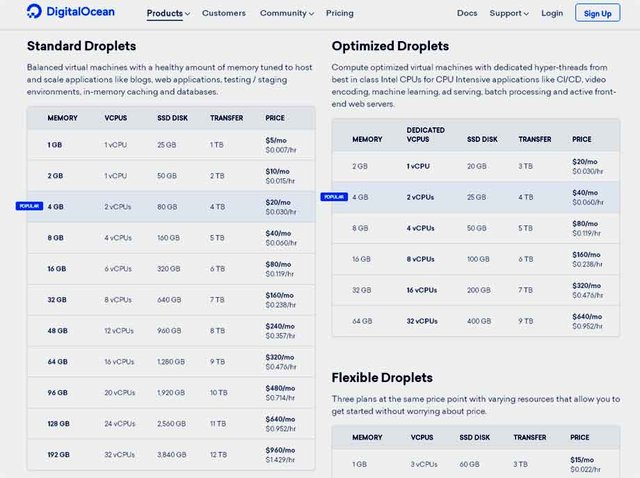
Task: Select the Standard 8 GB $40/mo row
Action: (x=171, y=238)
